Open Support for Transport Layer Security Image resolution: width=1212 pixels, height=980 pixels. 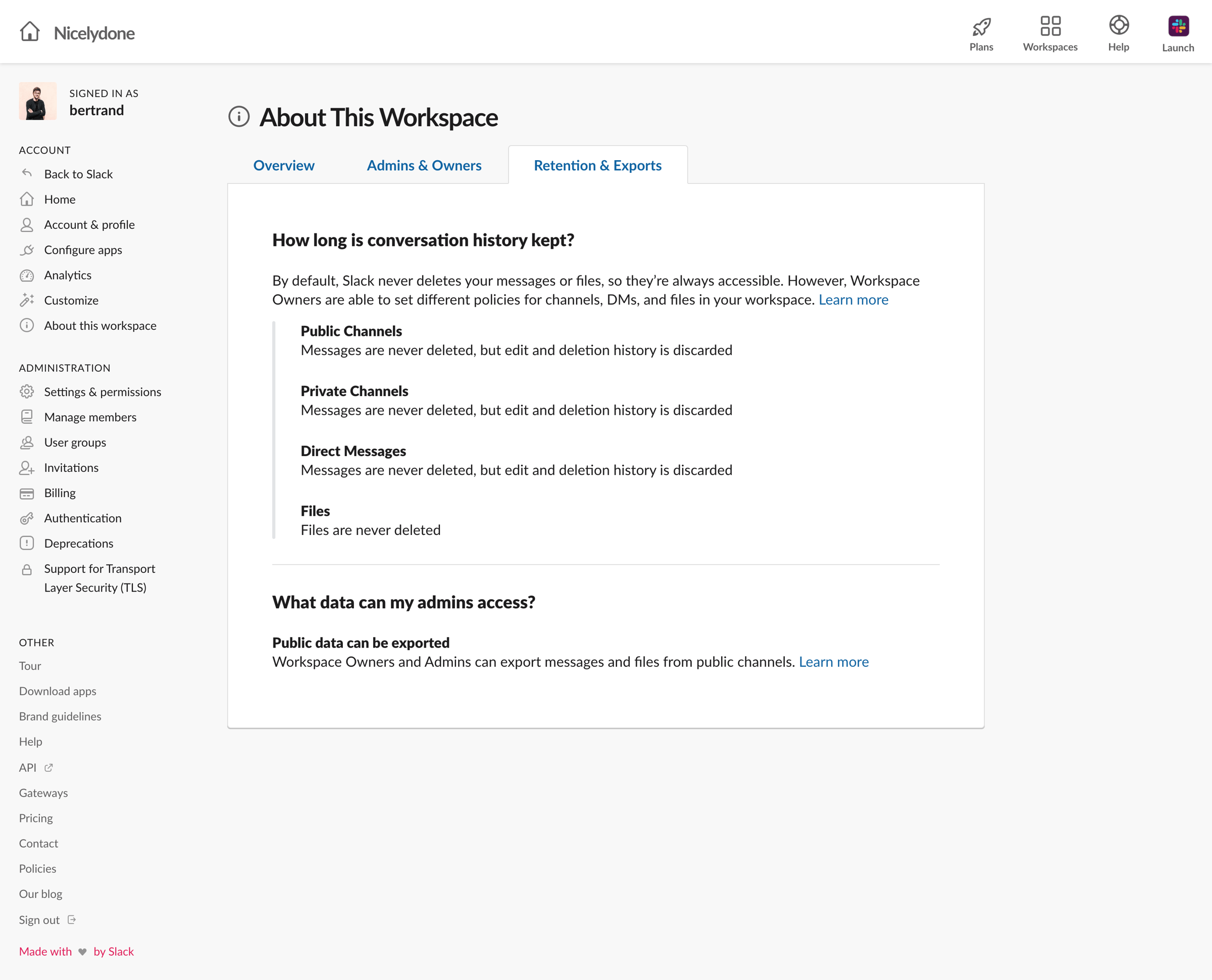pos(99,578)
